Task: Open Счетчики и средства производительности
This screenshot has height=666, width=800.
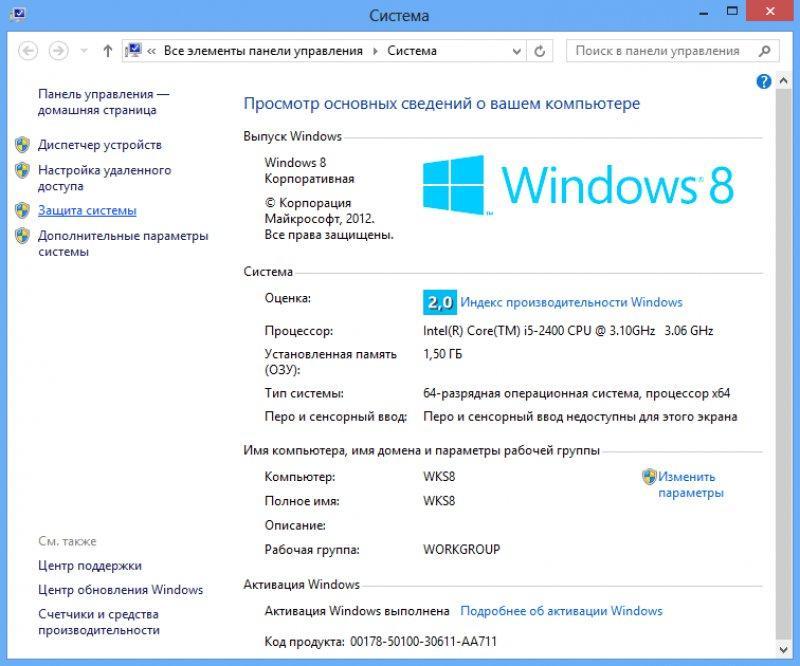Action: [99, 622]
